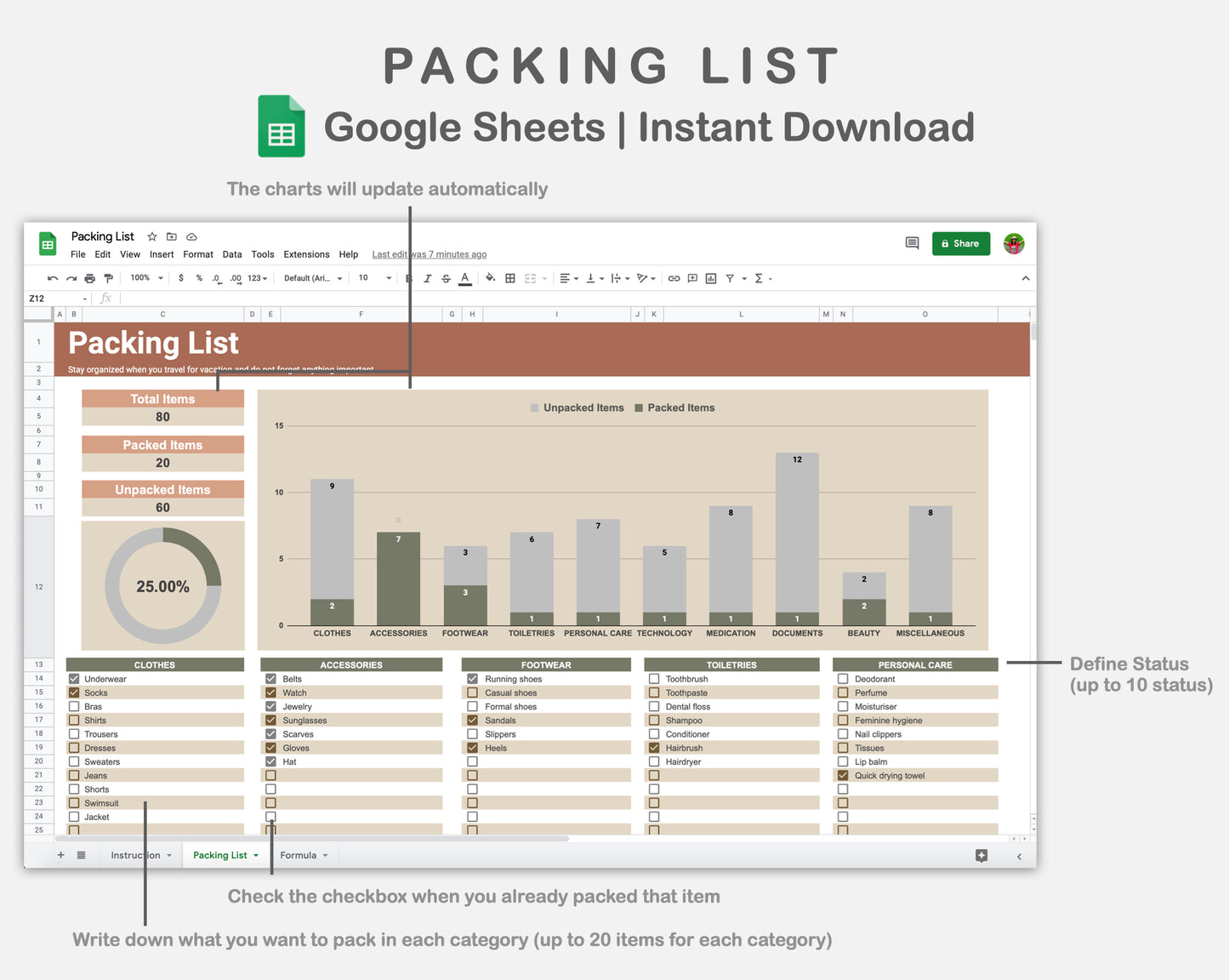Open the Last edit was 7 minutes ago link
Image resolution: width=1229 pixels, height=980 pixels.
click(x=429, y=254)
